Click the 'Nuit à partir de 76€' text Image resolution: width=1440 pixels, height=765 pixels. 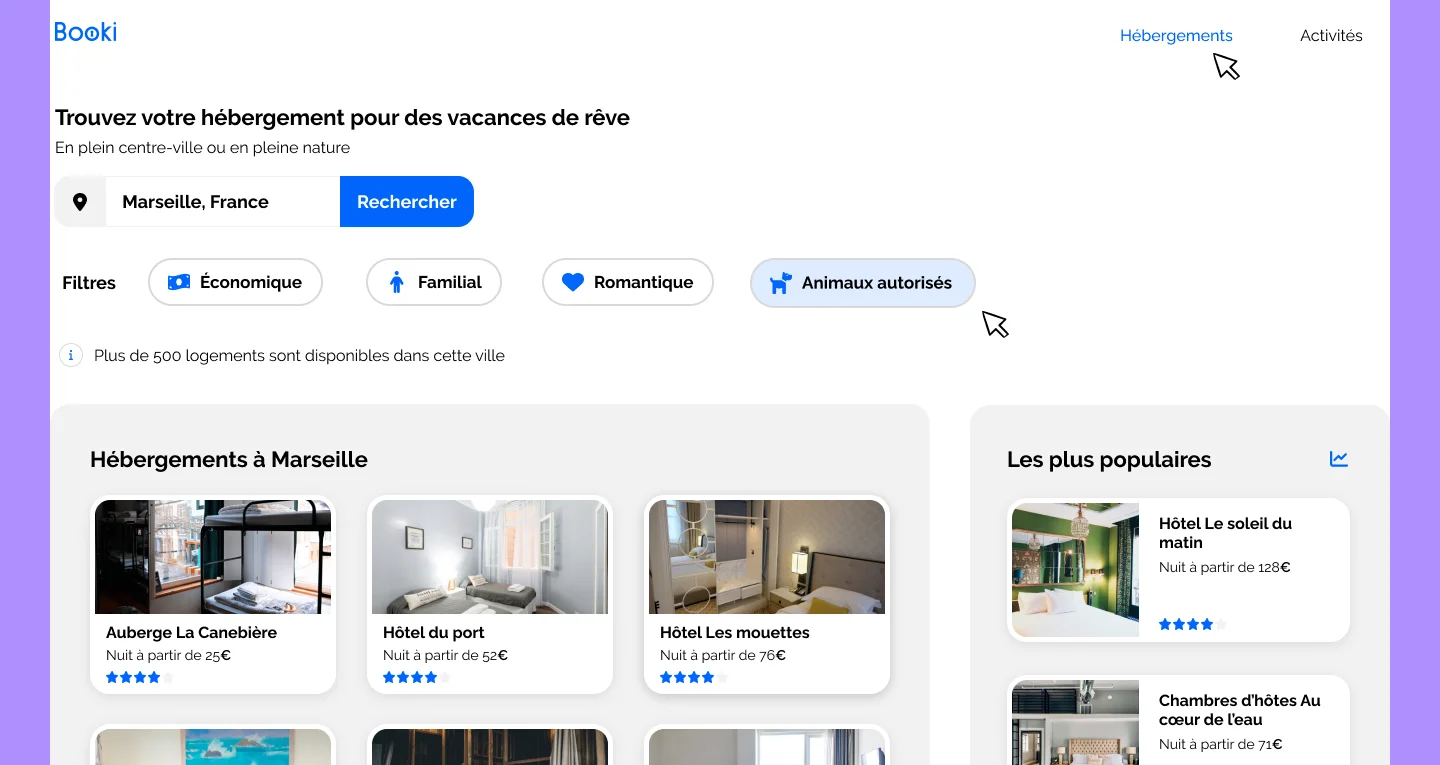723,656
